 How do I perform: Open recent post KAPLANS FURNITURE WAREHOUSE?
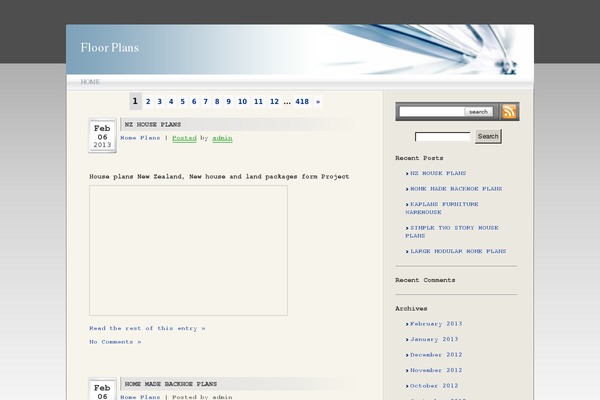click(x=442, y=208)
